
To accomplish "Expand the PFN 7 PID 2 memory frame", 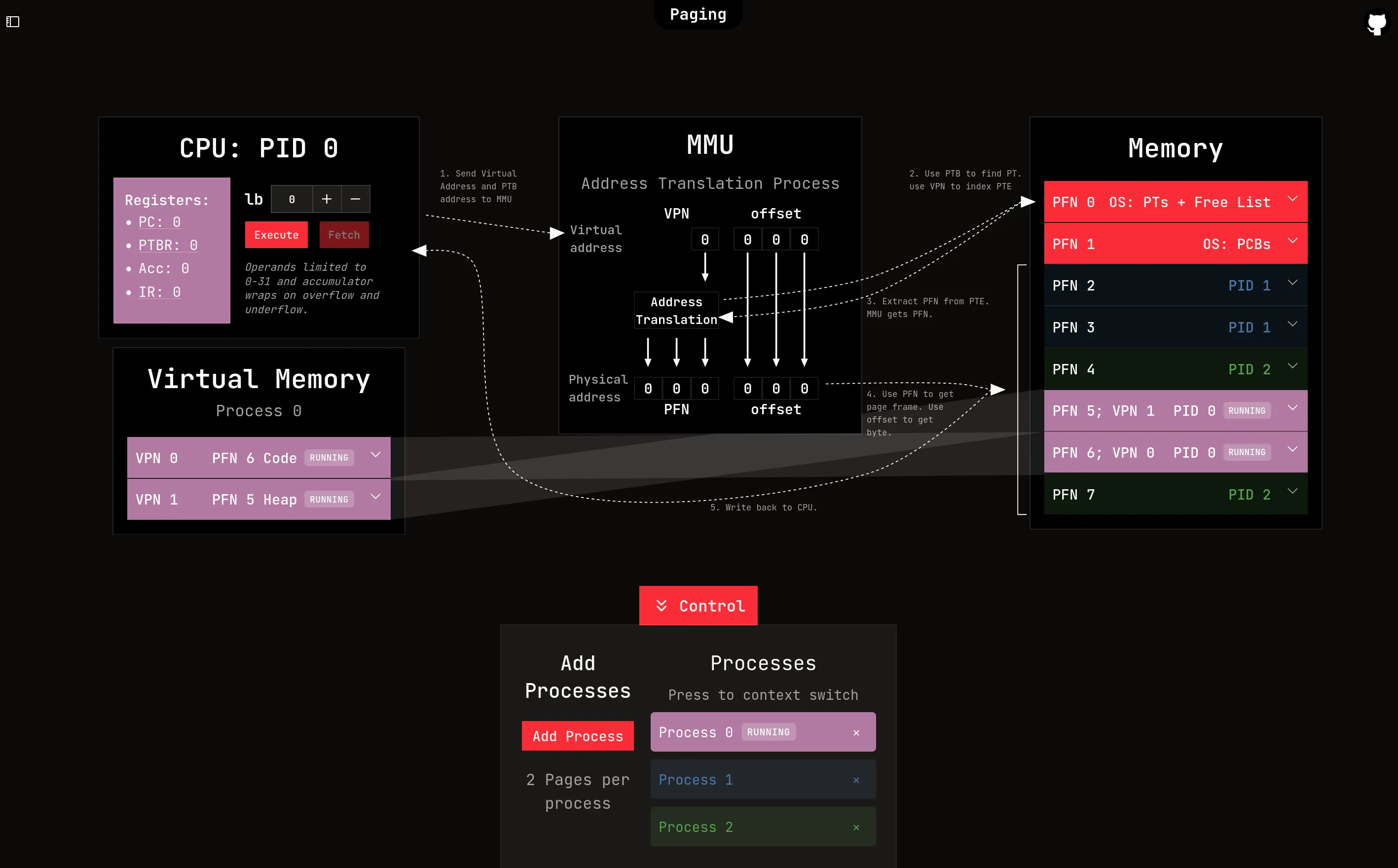I will click(x=1292, y=491).
